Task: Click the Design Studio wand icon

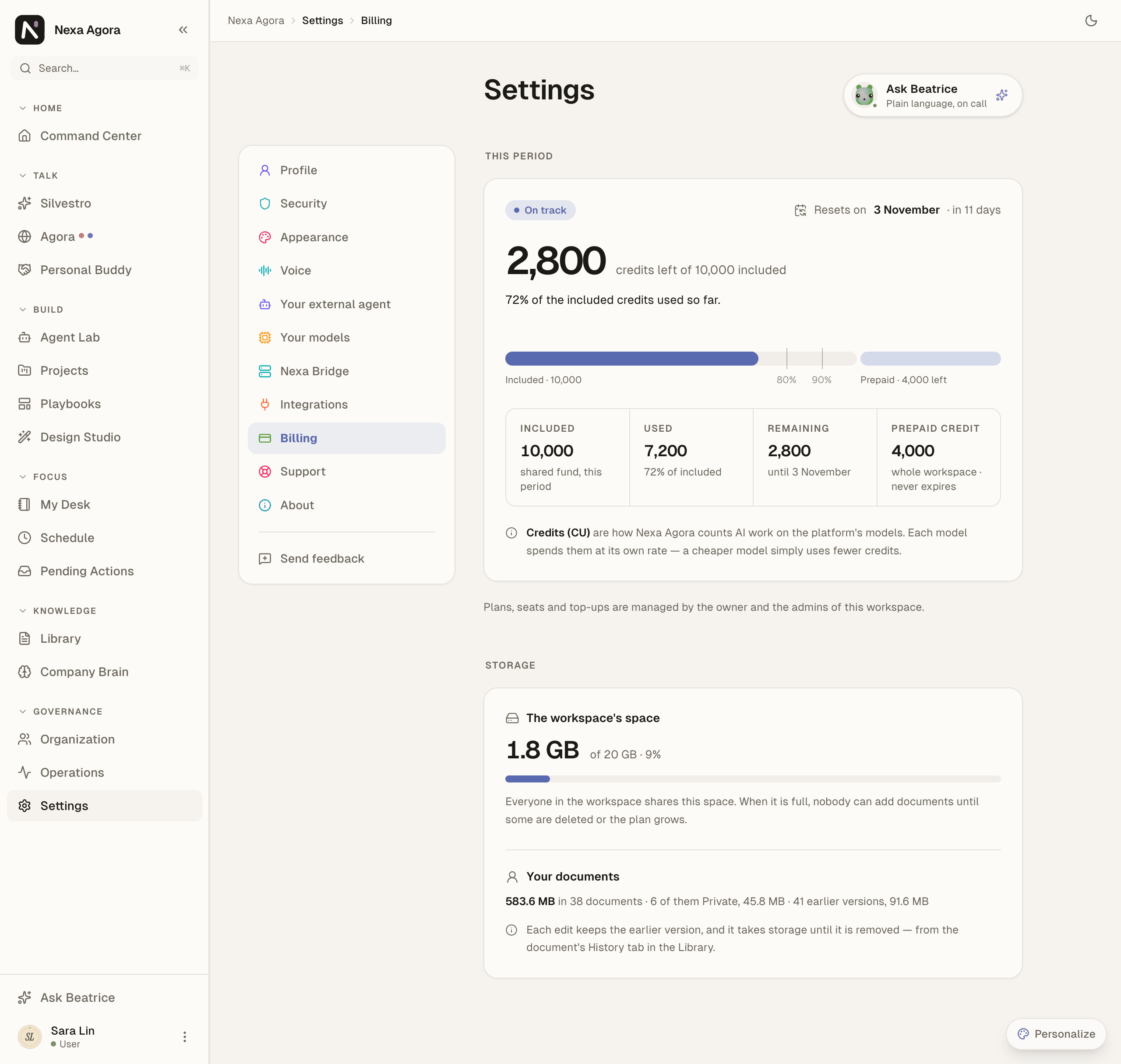Action: (x=25, y=437)
